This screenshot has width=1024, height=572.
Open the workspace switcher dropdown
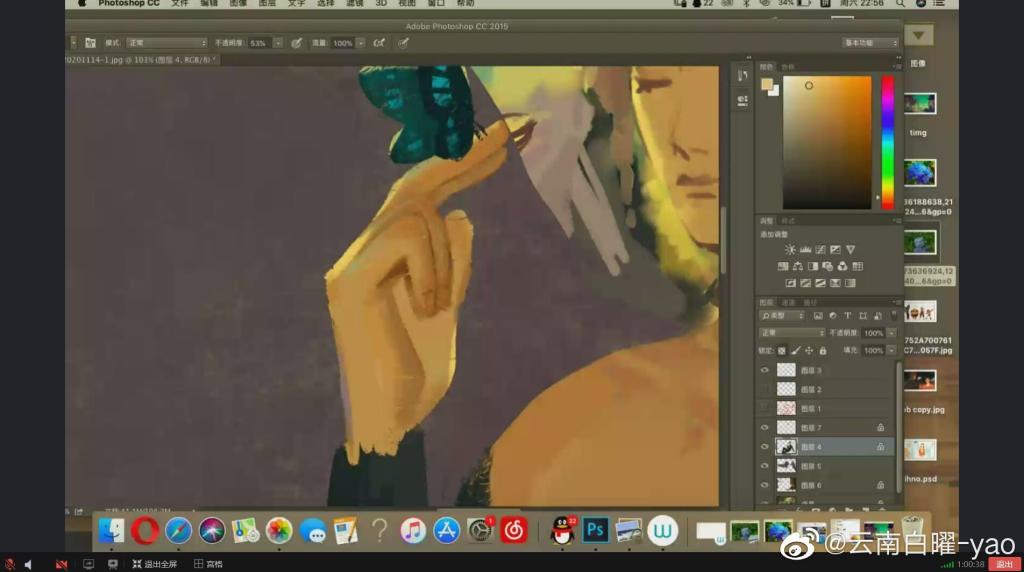click(x=870, y=43)
